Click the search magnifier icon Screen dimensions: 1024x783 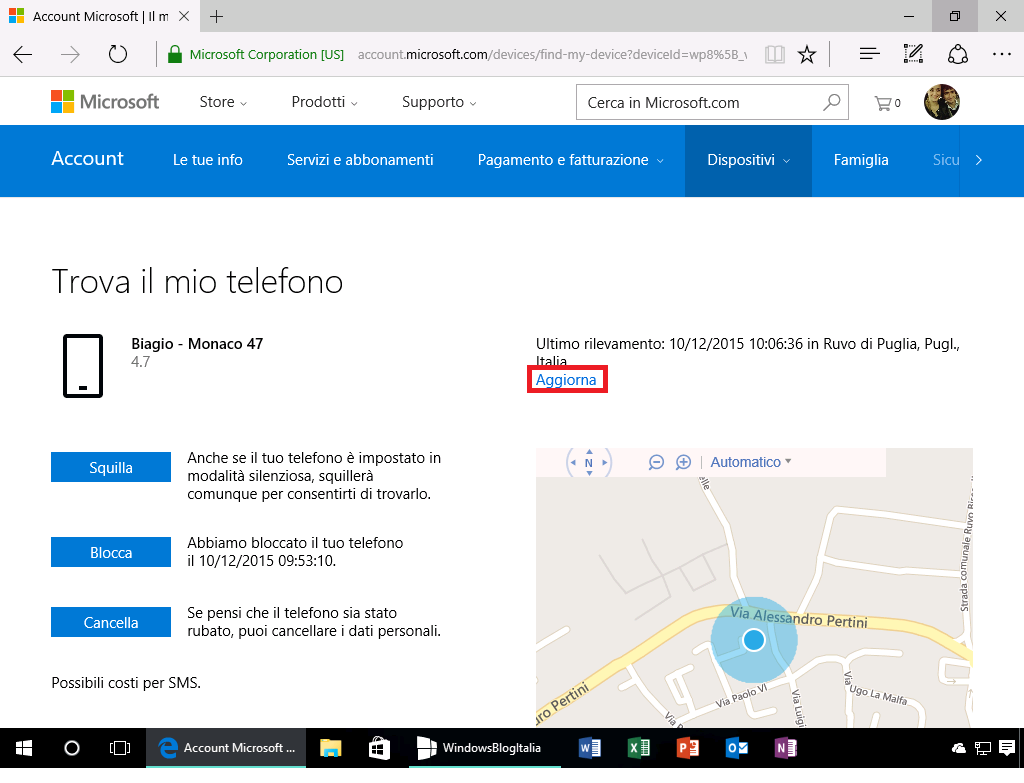coord(831,102)
